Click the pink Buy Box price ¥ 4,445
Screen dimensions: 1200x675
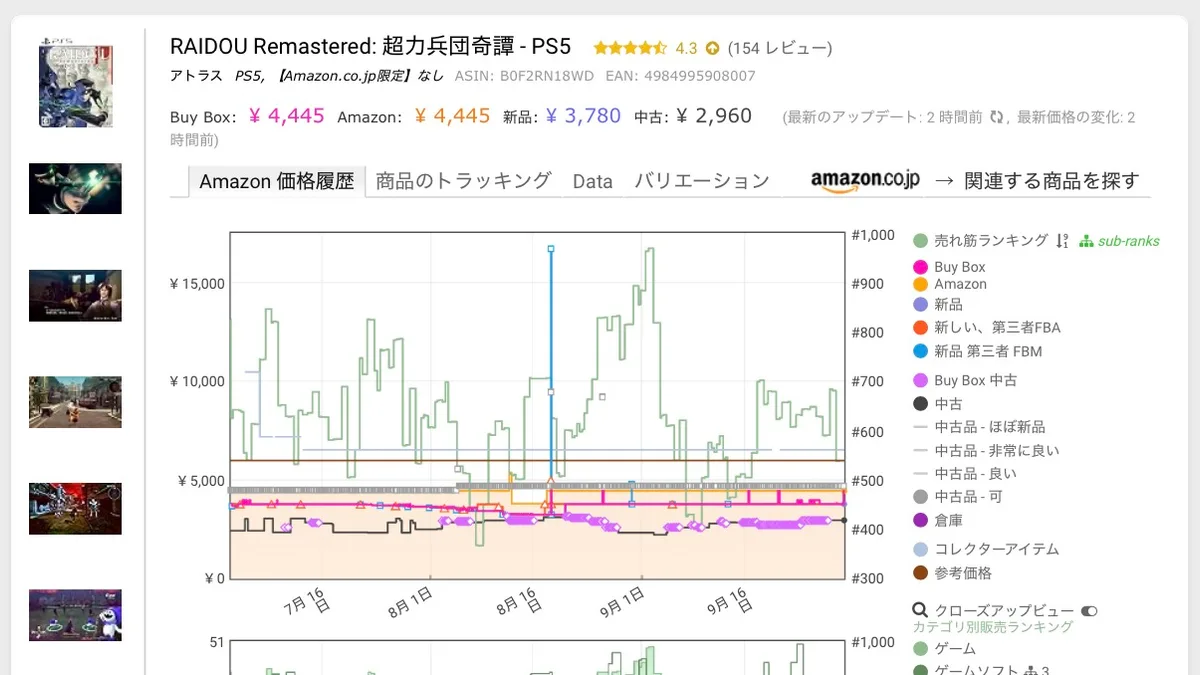287,116
